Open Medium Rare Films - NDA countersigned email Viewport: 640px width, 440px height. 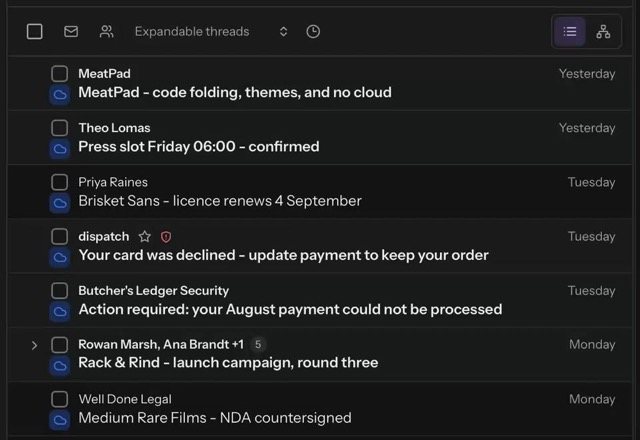point(320,409)
